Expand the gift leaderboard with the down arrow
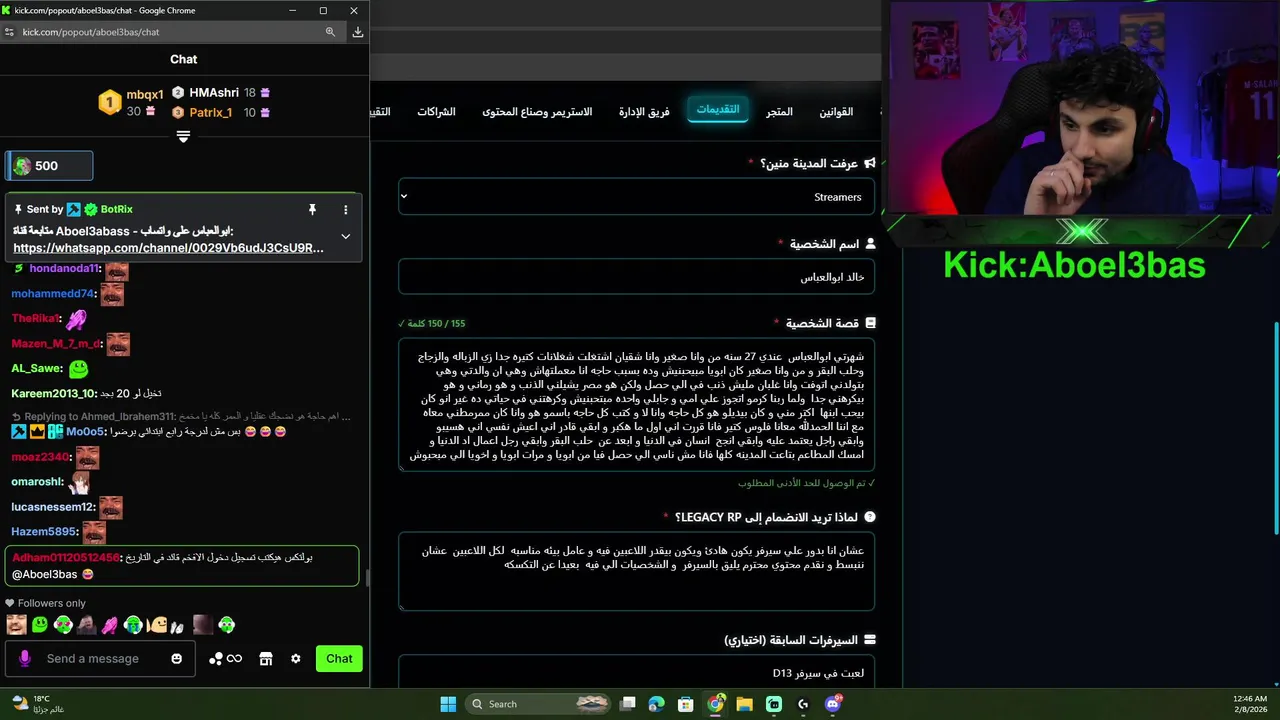1280x720 pixels. click(183, 137)
